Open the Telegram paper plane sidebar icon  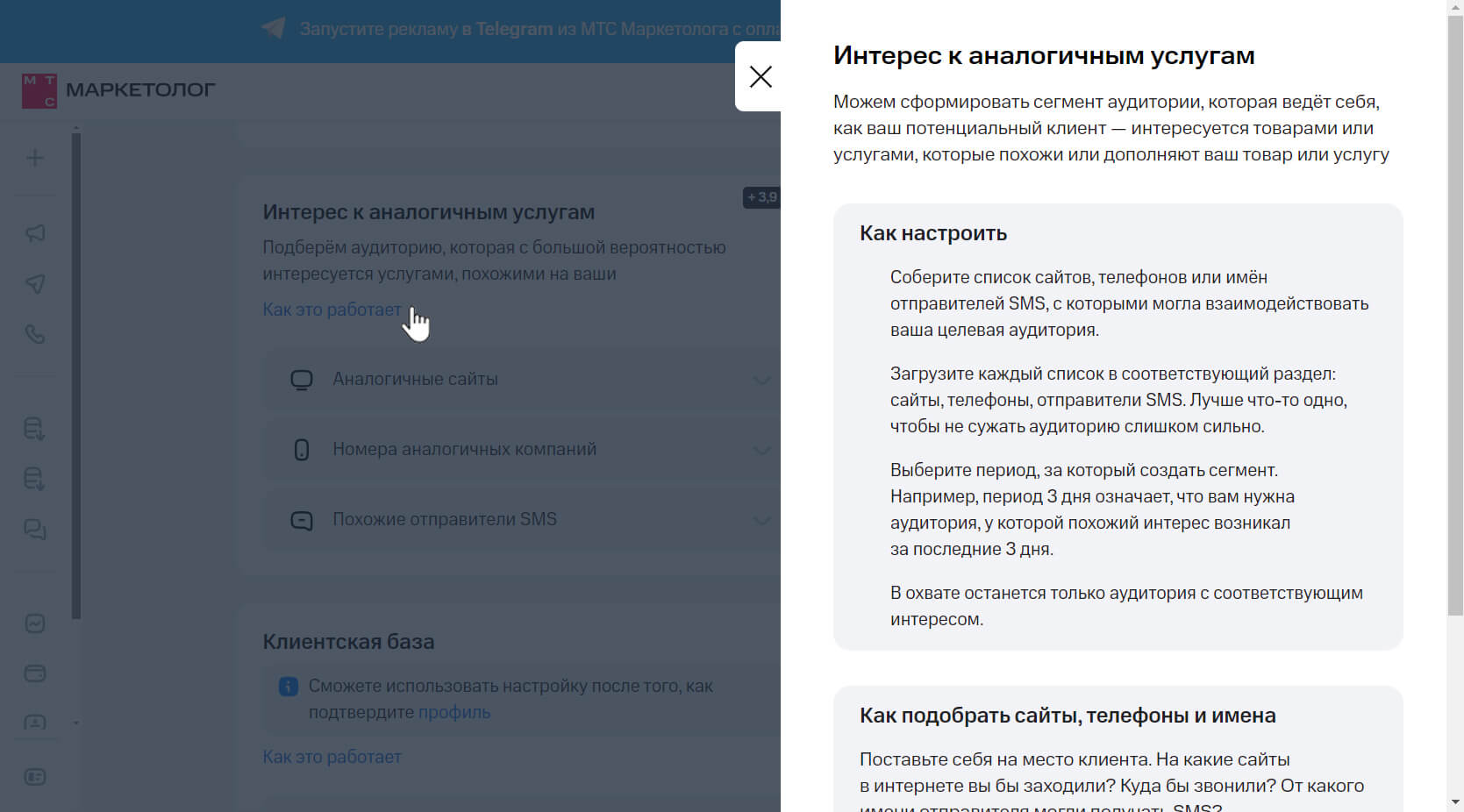point(35,284)
